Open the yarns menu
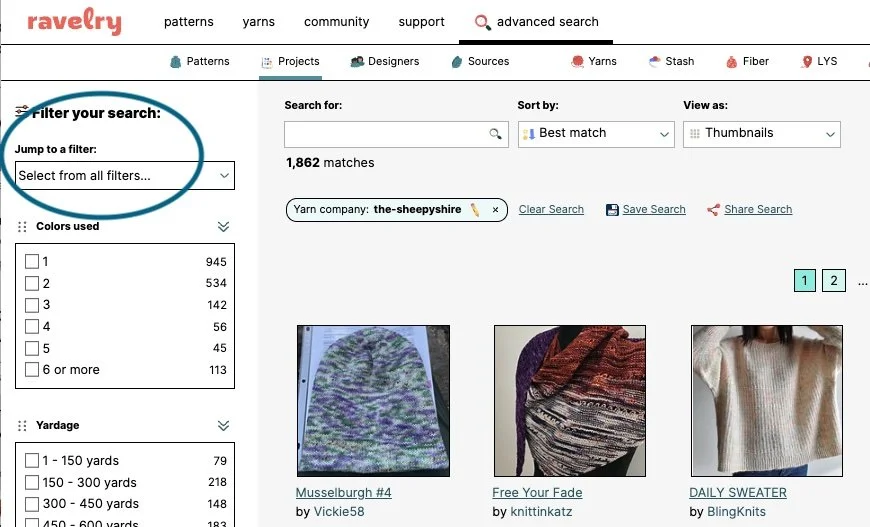This screenshot has height=527, width=870. [x=259, y=22]
